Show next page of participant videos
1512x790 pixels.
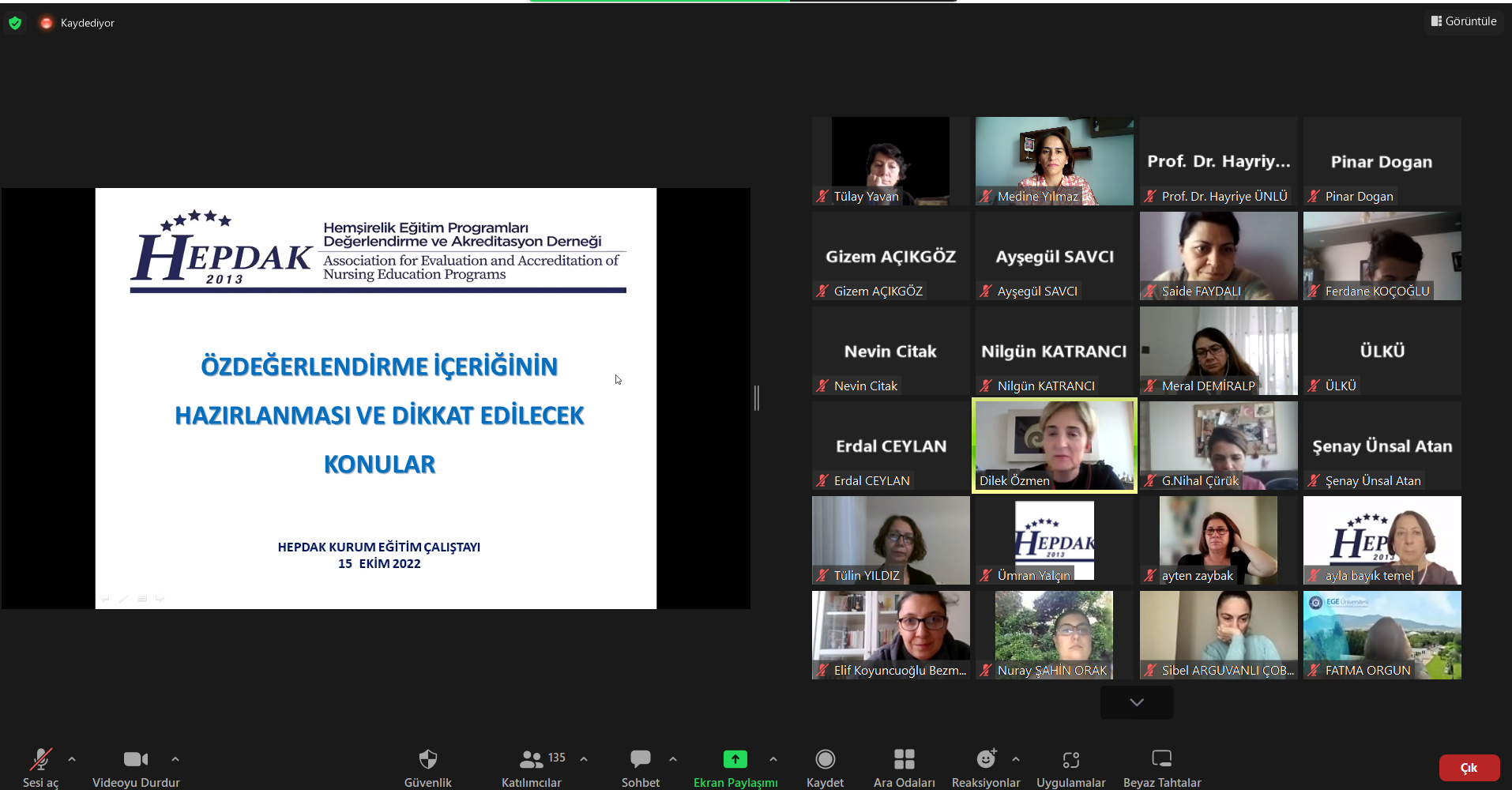pyautogui.click(x=1137, y=702)
